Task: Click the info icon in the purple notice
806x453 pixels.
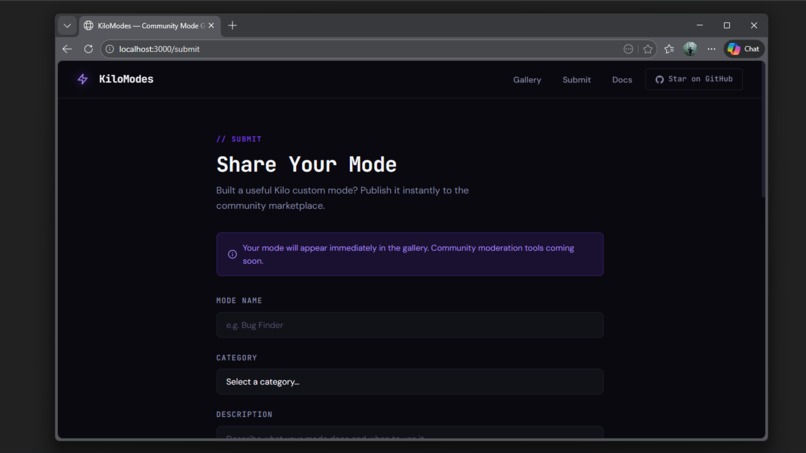Action: pyautogui.click(x=232, y=254)
